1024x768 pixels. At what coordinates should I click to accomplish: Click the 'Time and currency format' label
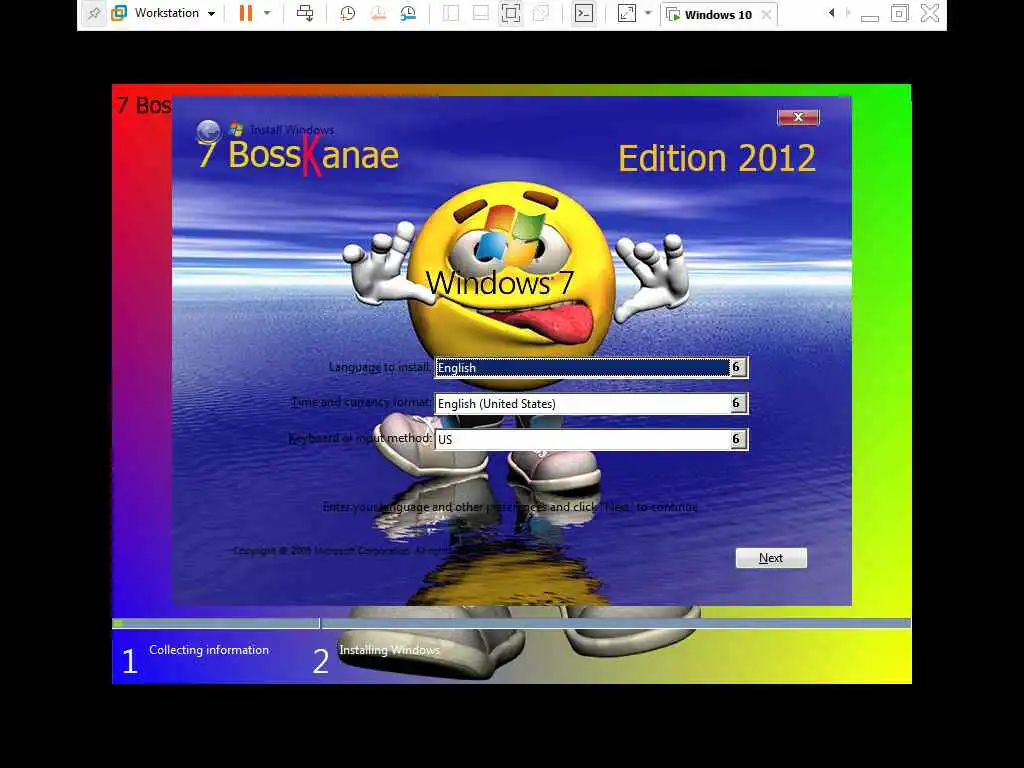tap(361, 402)
